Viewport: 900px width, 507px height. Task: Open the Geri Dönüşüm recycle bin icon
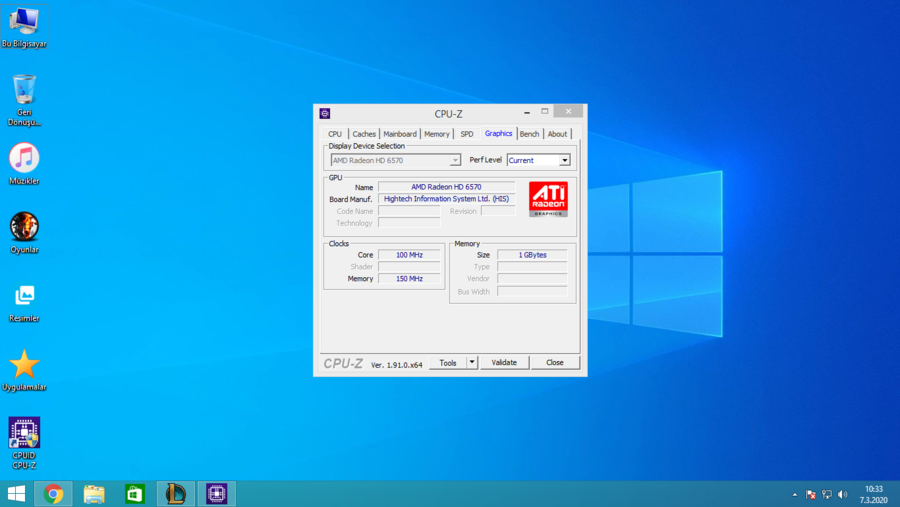(24, 100)
